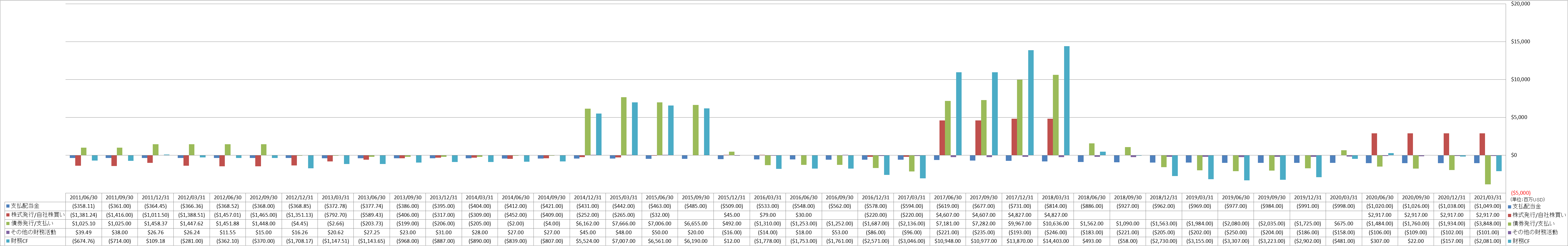Click the $1,562.00 cell
Viewport: 1568px width, 246px height.
tap(1092, 224)
